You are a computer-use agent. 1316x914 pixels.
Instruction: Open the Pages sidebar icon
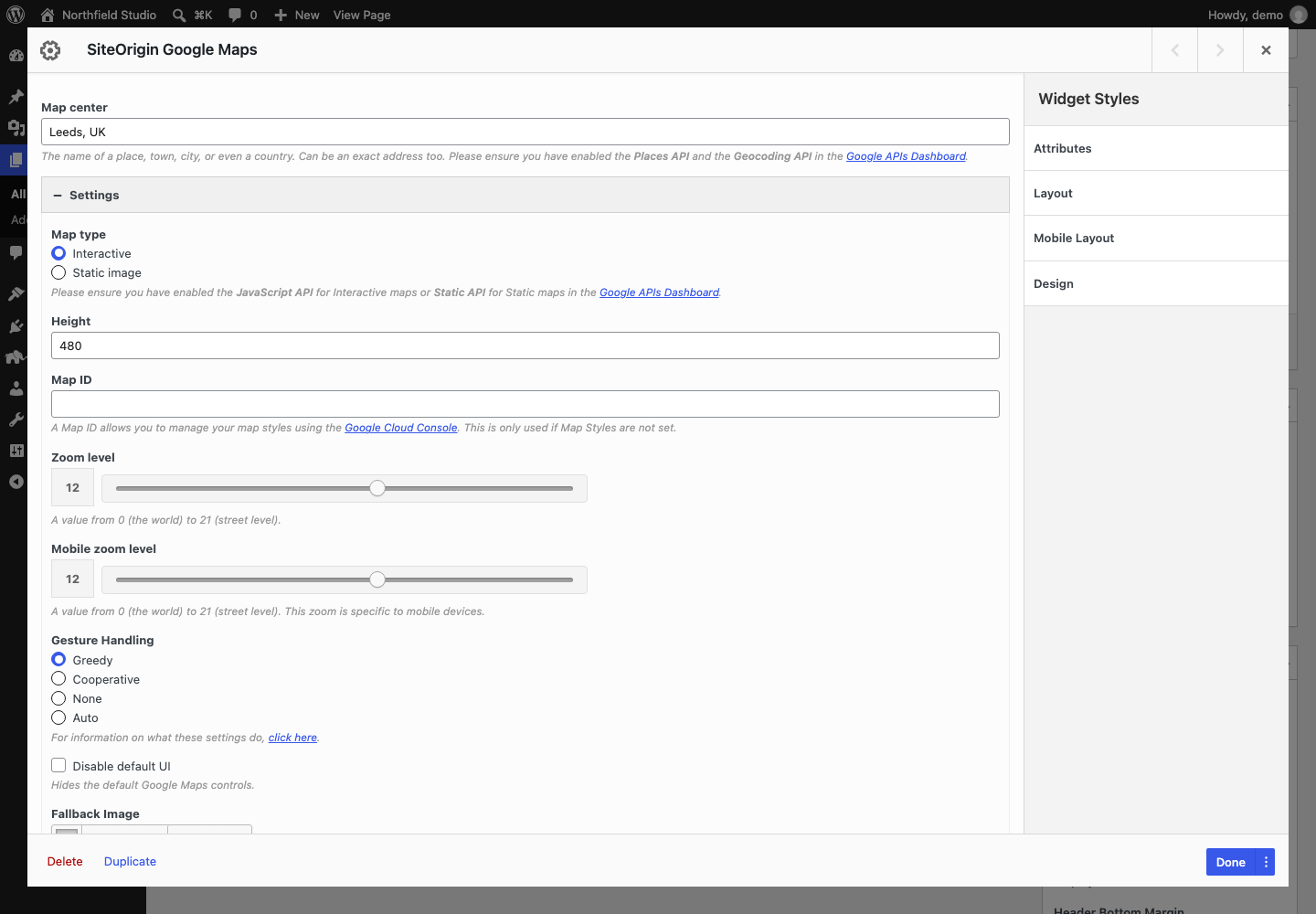point(16,160)
